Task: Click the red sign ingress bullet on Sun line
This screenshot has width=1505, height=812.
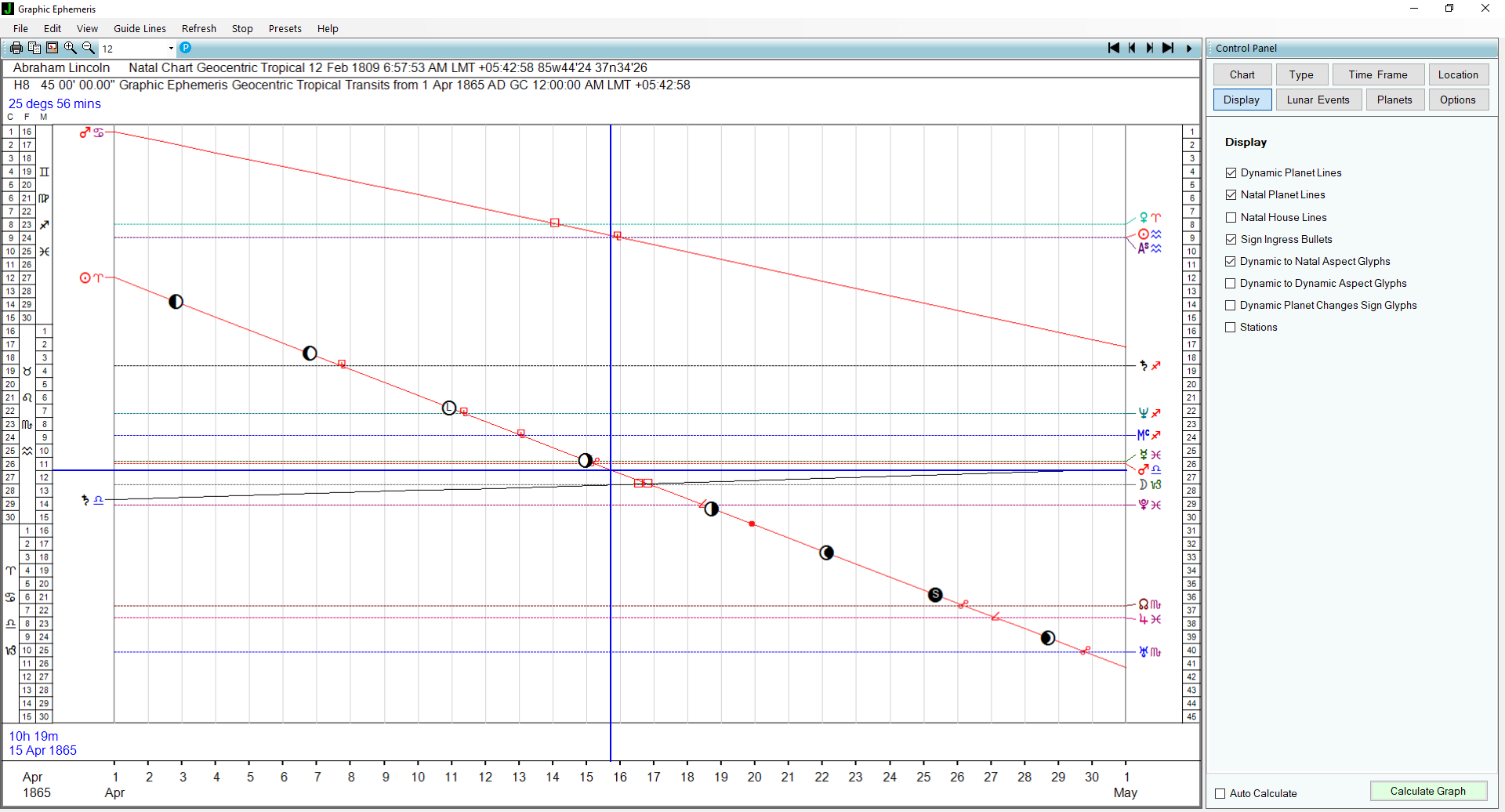Action: point(752,524)
